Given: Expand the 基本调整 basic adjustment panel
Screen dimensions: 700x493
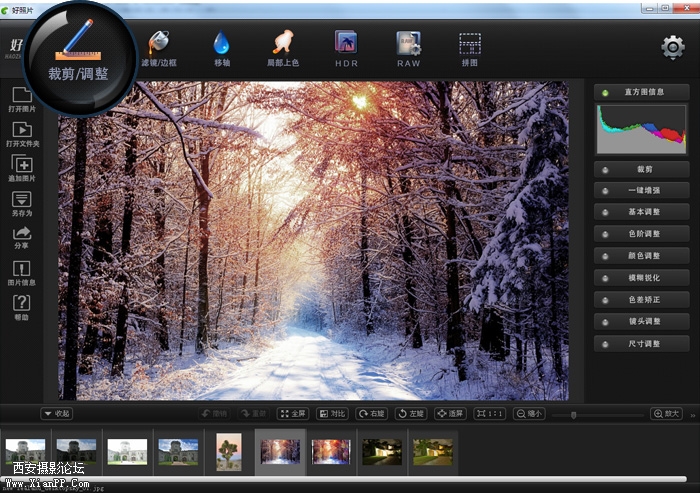Looking at the screenshot, I should (641, 212).
